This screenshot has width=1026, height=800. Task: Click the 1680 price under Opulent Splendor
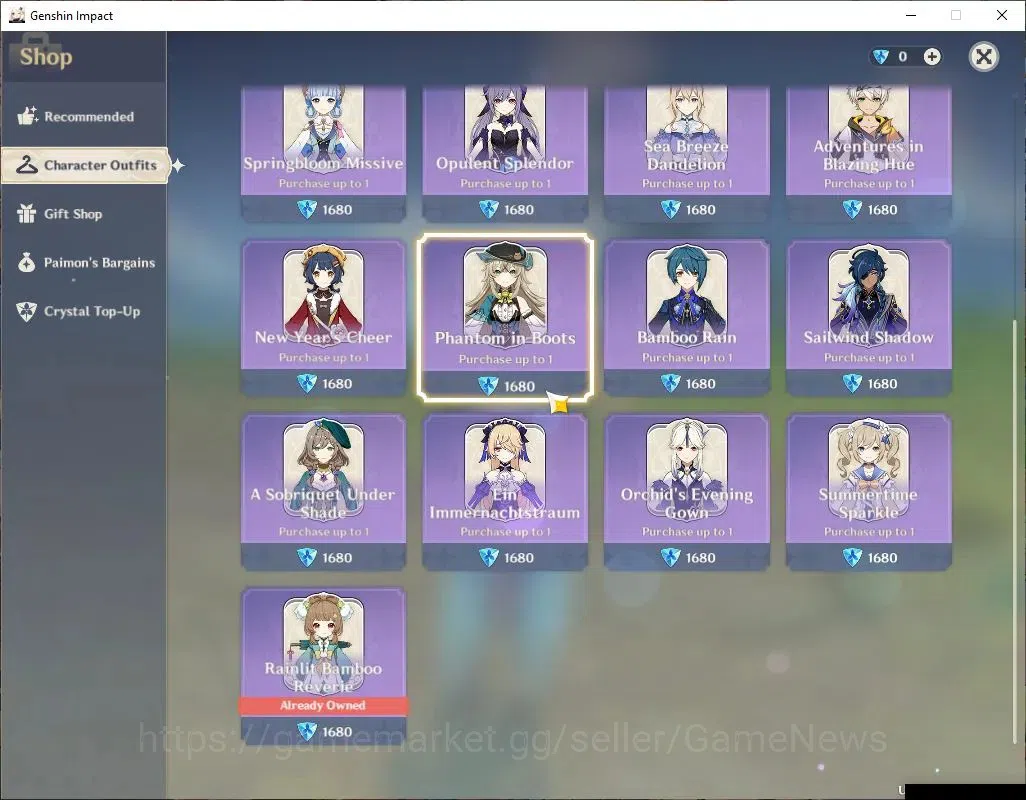pos(519,210)
